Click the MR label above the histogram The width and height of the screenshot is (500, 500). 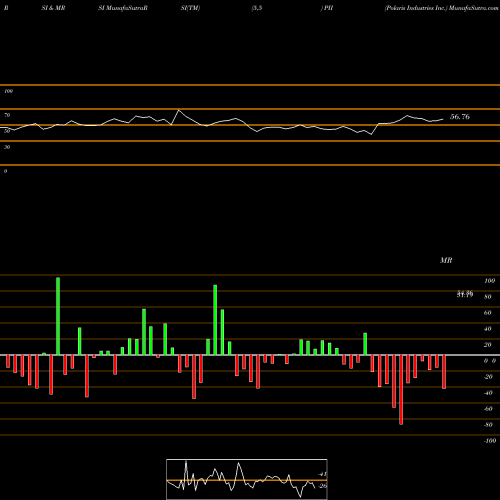pos(446,260)
